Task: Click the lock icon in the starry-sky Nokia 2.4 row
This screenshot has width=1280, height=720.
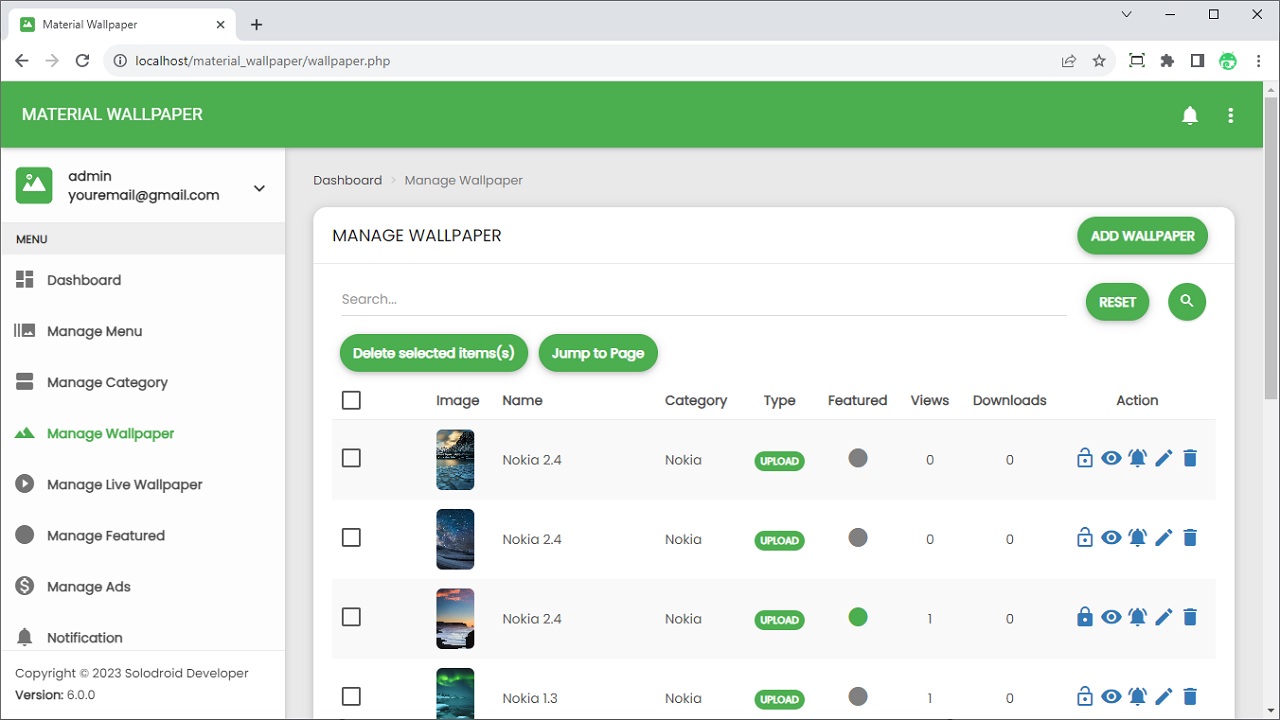Action: pos(1085,538)
